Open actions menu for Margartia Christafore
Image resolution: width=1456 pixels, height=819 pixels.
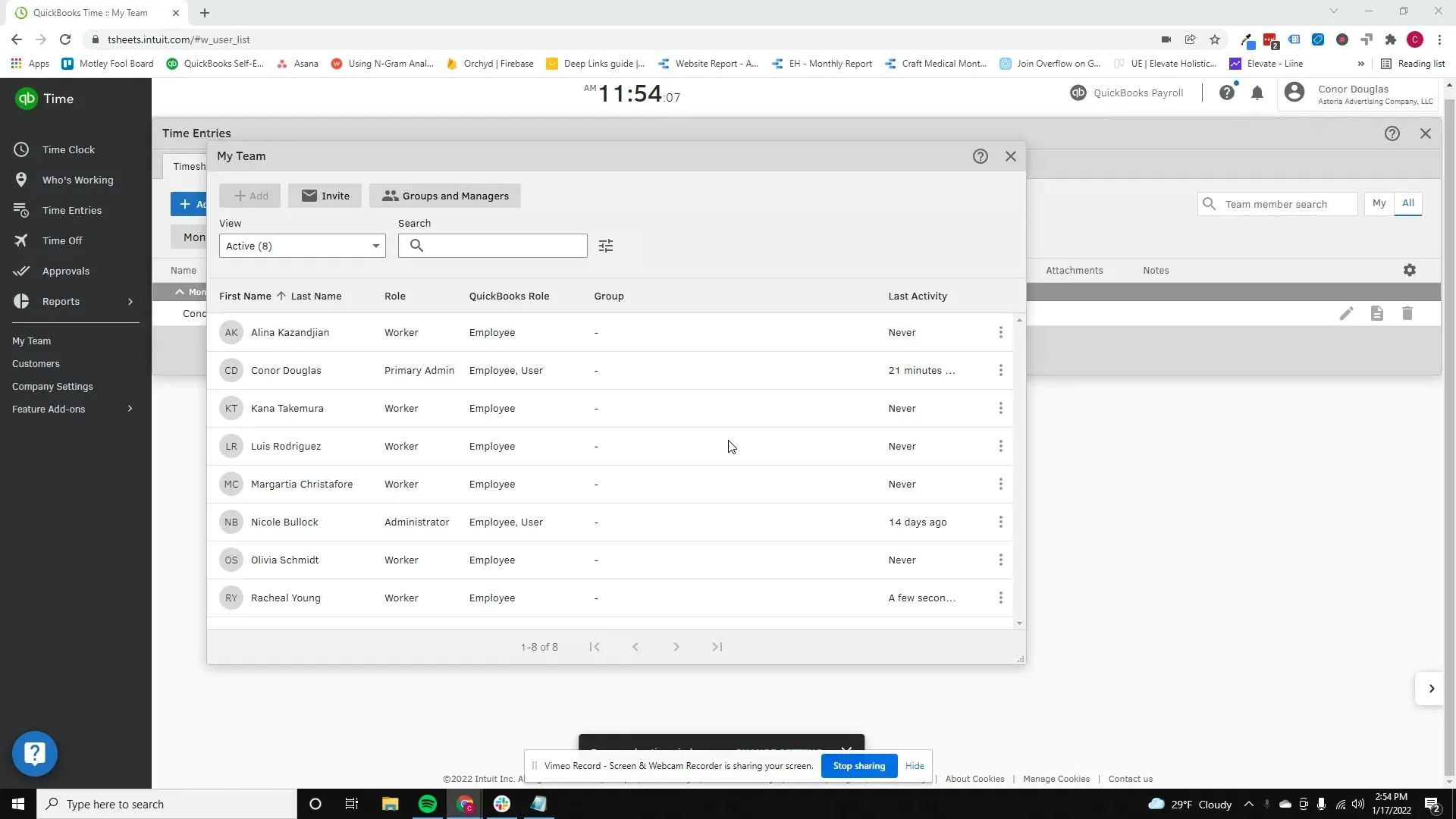[x=1001, y=484]
